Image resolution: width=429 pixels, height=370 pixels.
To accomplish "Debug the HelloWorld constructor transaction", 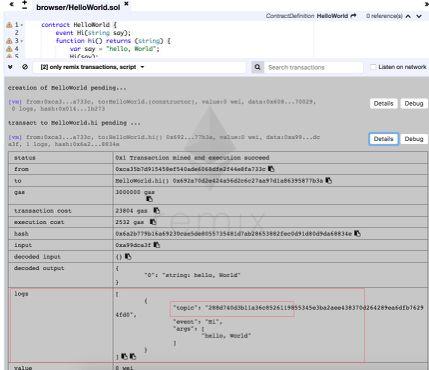I will point(414,103).
